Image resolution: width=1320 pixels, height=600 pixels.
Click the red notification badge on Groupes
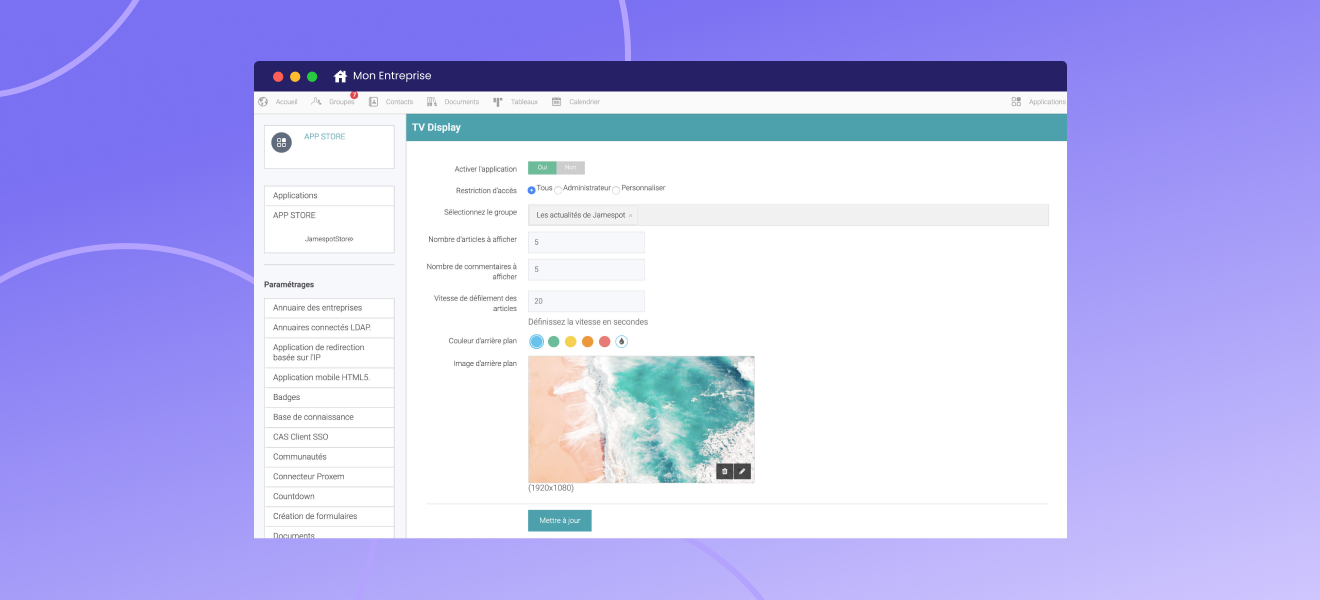click(x=354, y=95)
